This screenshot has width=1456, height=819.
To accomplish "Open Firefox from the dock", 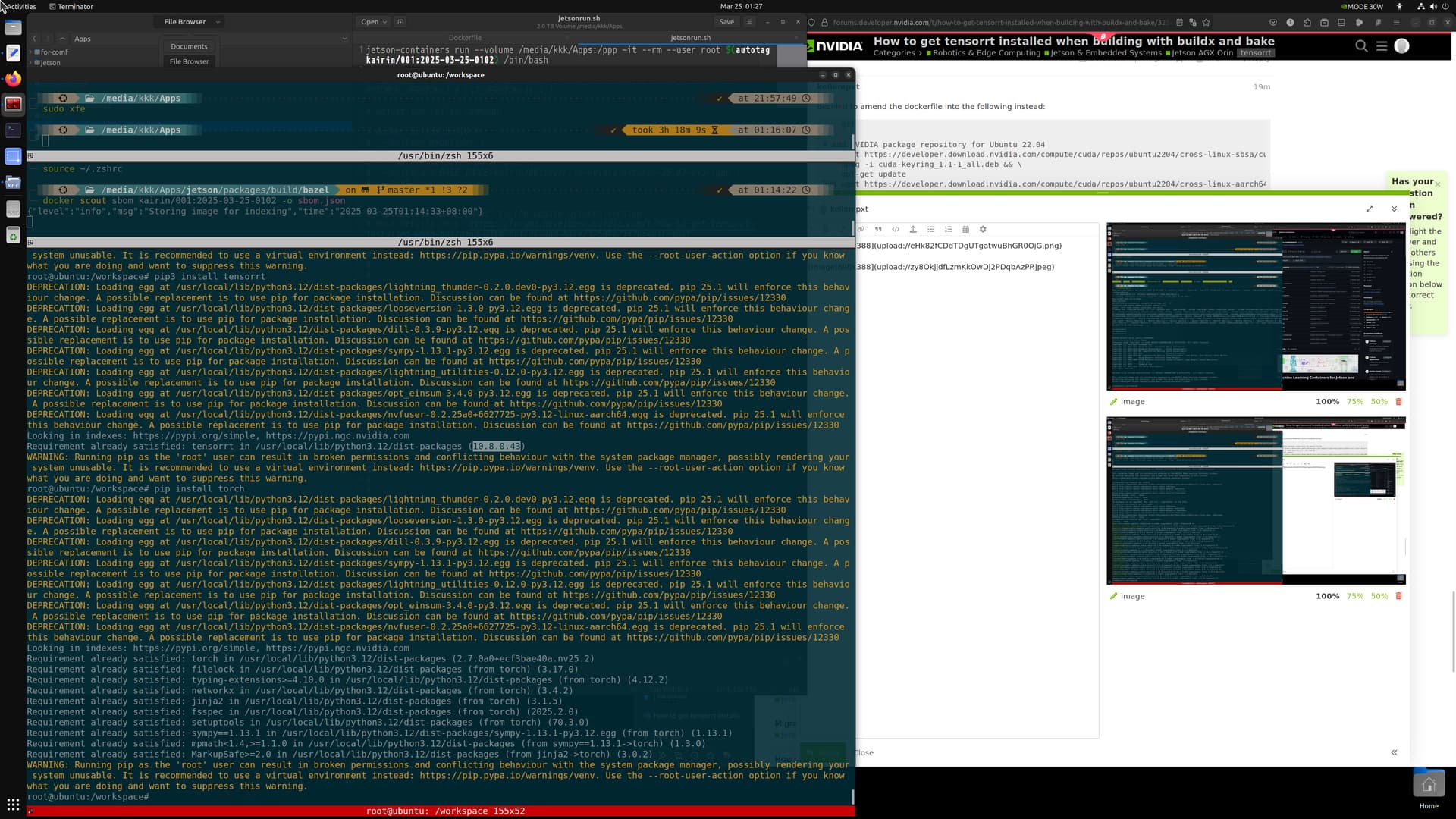I will (x=13, y=79).
